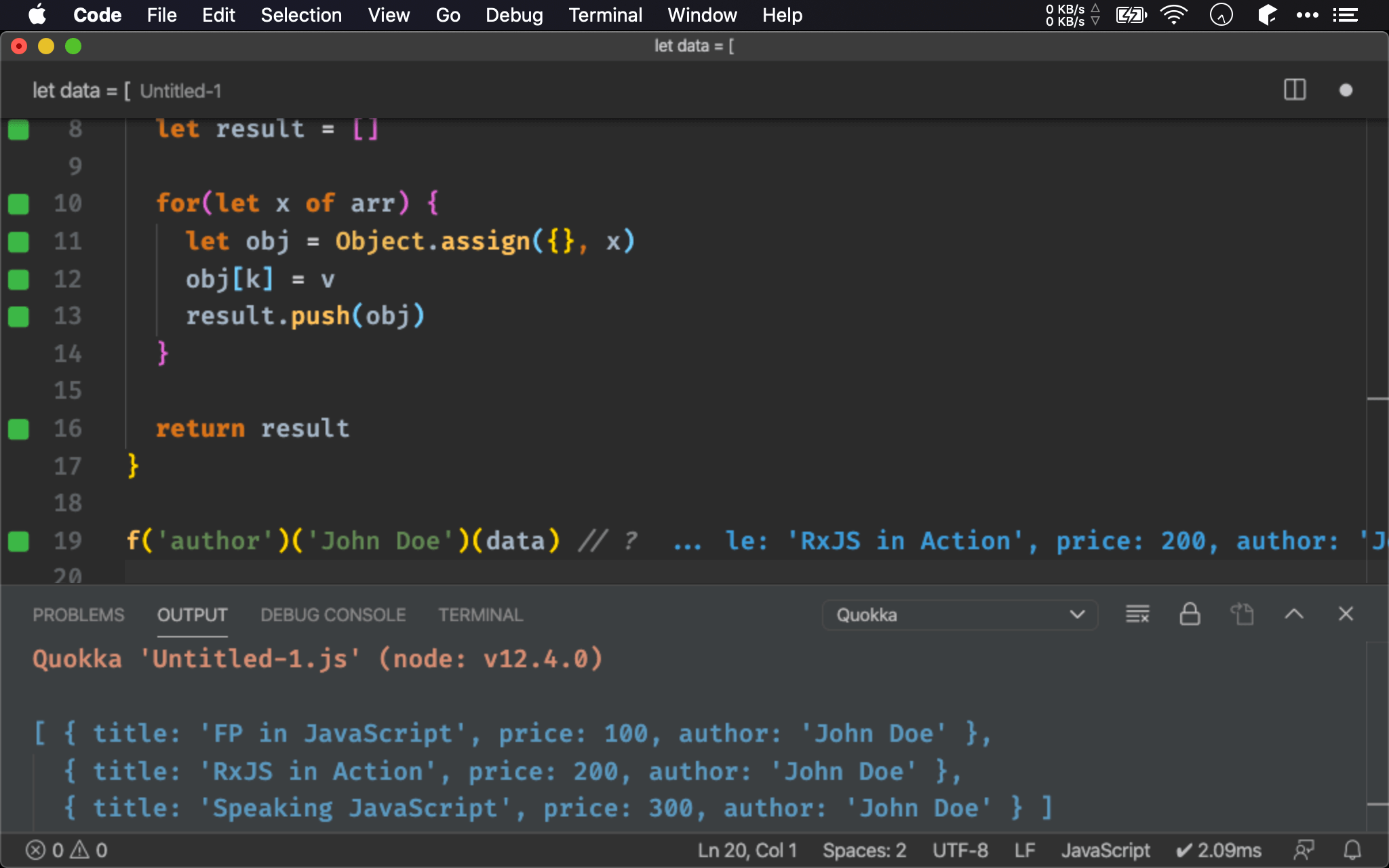Switch to the PROBLEMS panel tab

(x=79, y=615)
